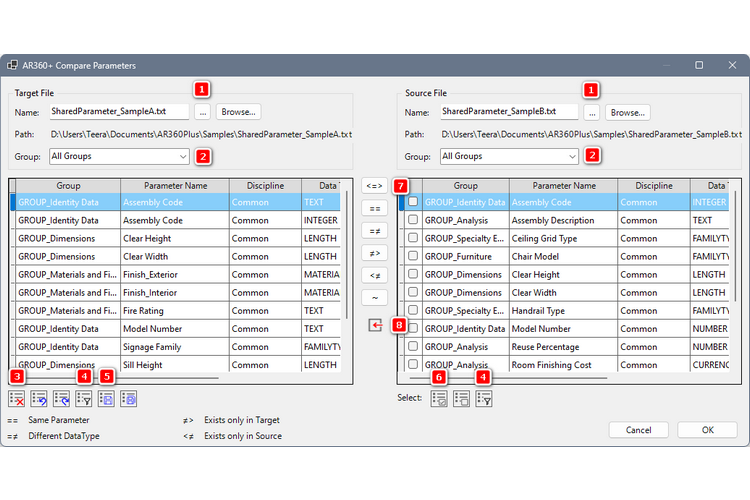Confirm with the OK button

pyautogui.click(x=707, y=430)
